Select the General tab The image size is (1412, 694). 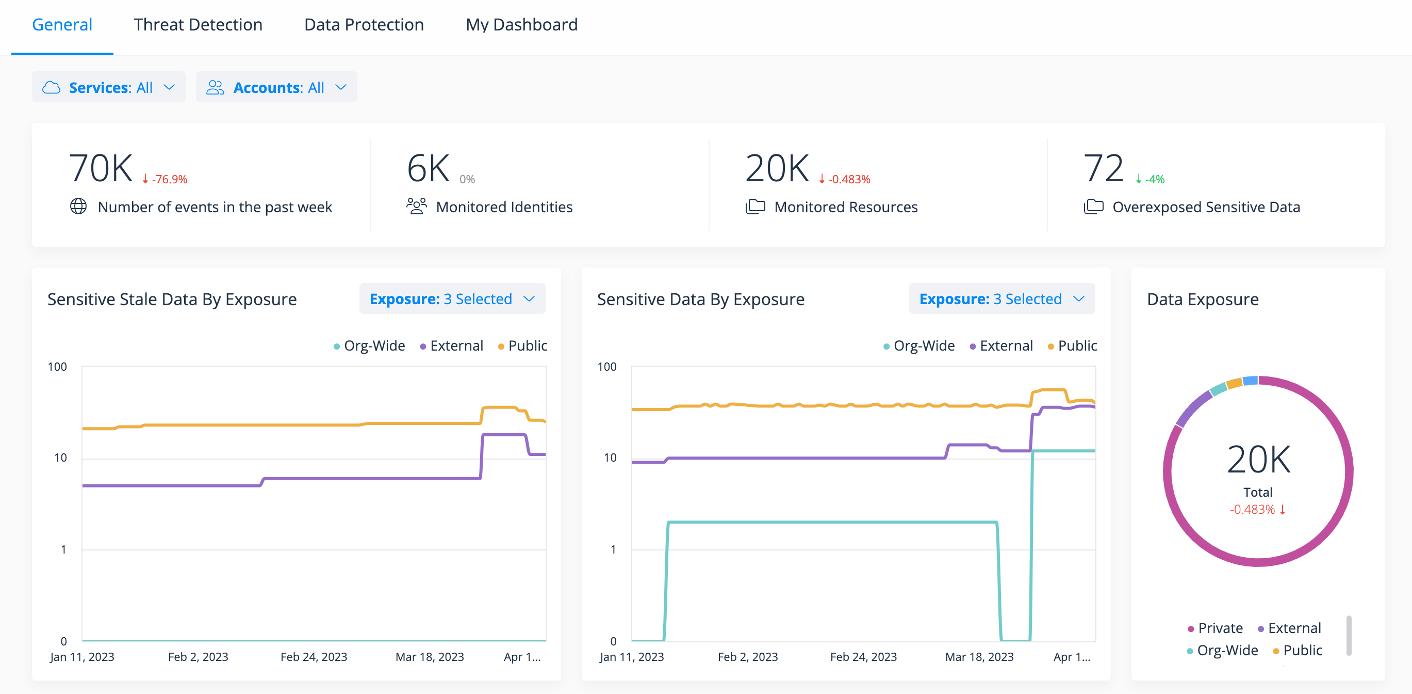[x=62, y=25]
